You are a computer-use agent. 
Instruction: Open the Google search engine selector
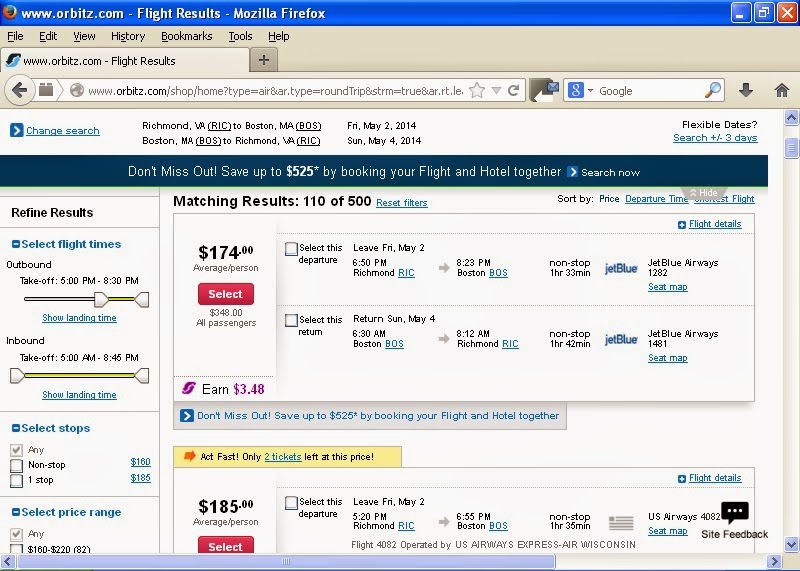(x=581, y=90)
